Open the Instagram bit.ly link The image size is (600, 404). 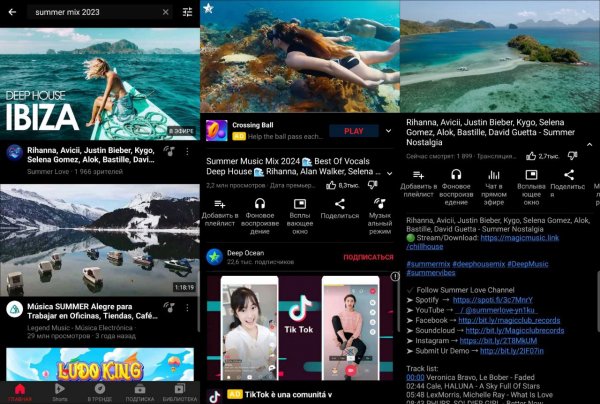[x=498, y=340]
